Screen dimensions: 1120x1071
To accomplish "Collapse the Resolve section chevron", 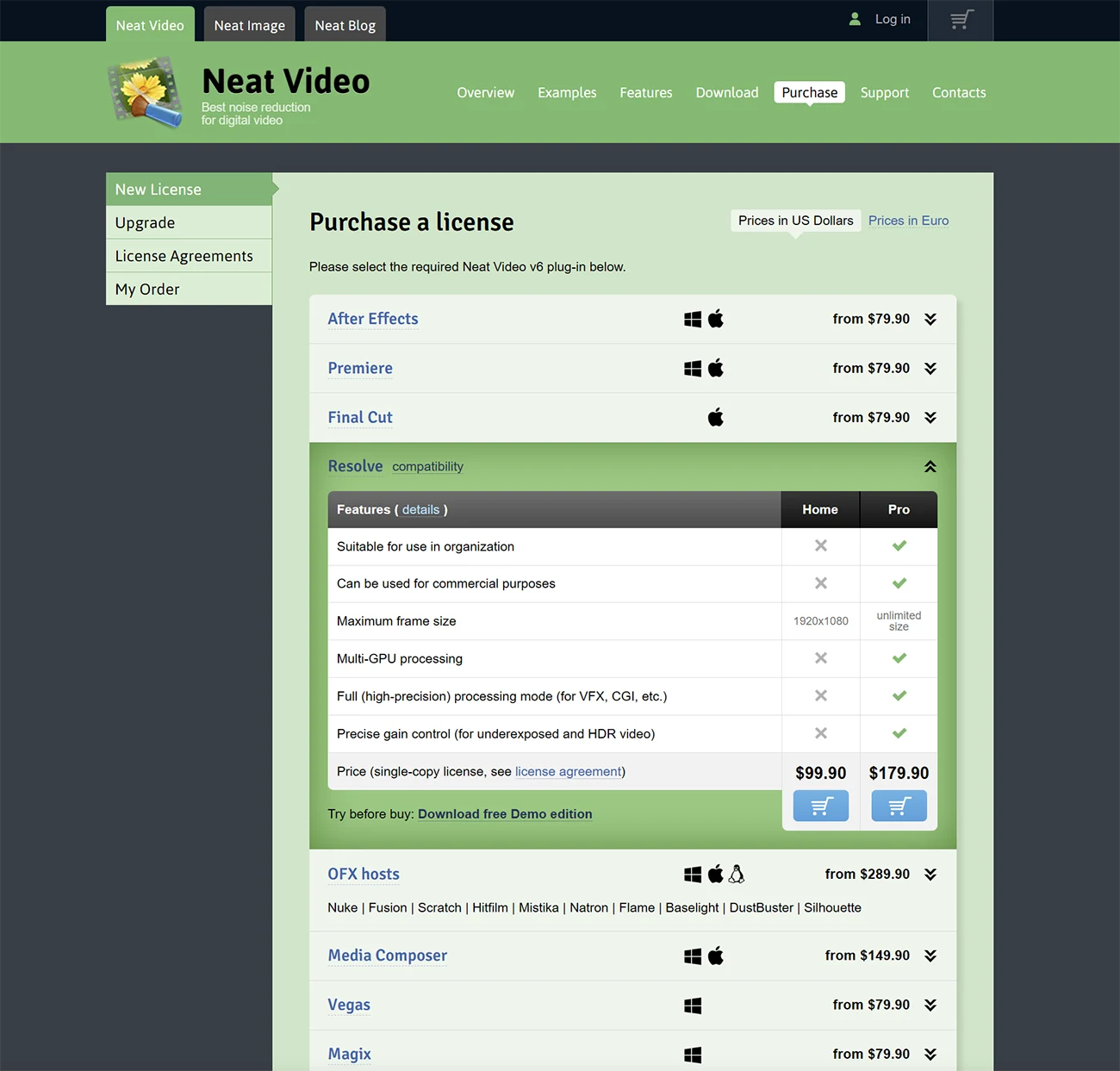I will [x=930, y=466].
